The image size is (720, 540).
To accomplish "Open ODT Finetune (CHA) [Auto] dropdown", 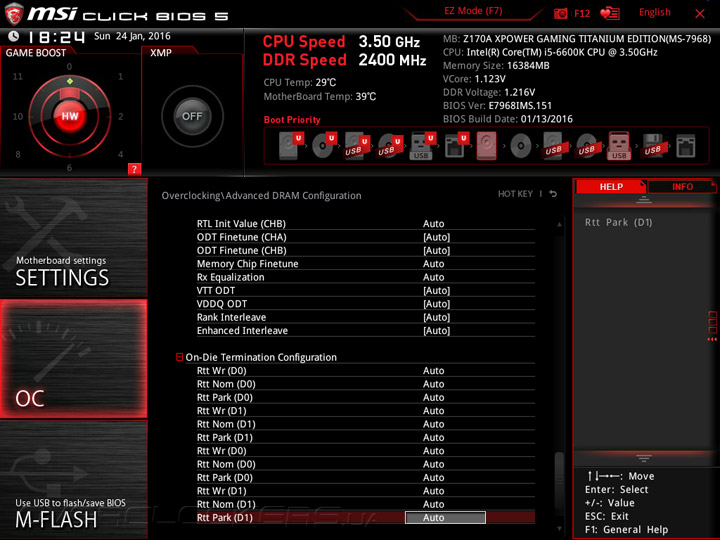I will 436,237.
